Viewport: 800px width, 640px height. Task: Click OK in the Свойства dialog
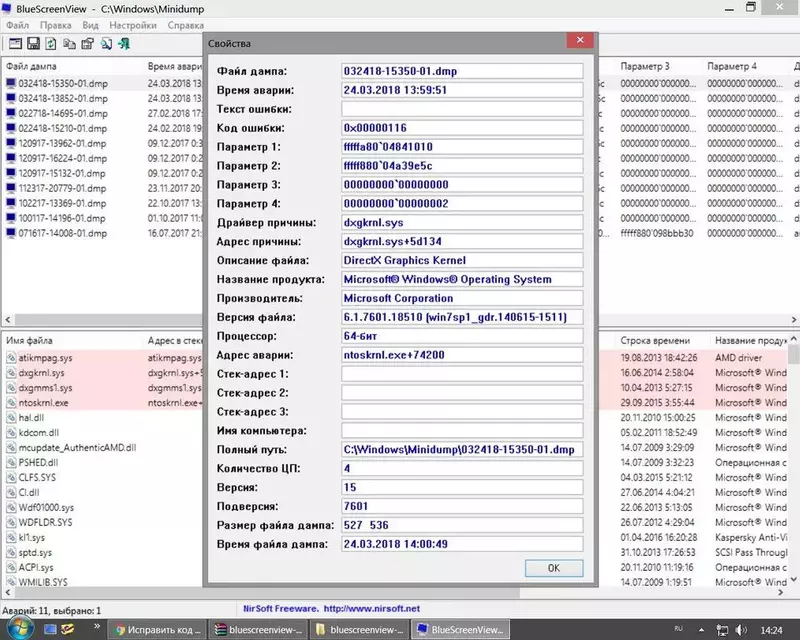[554, 568]
